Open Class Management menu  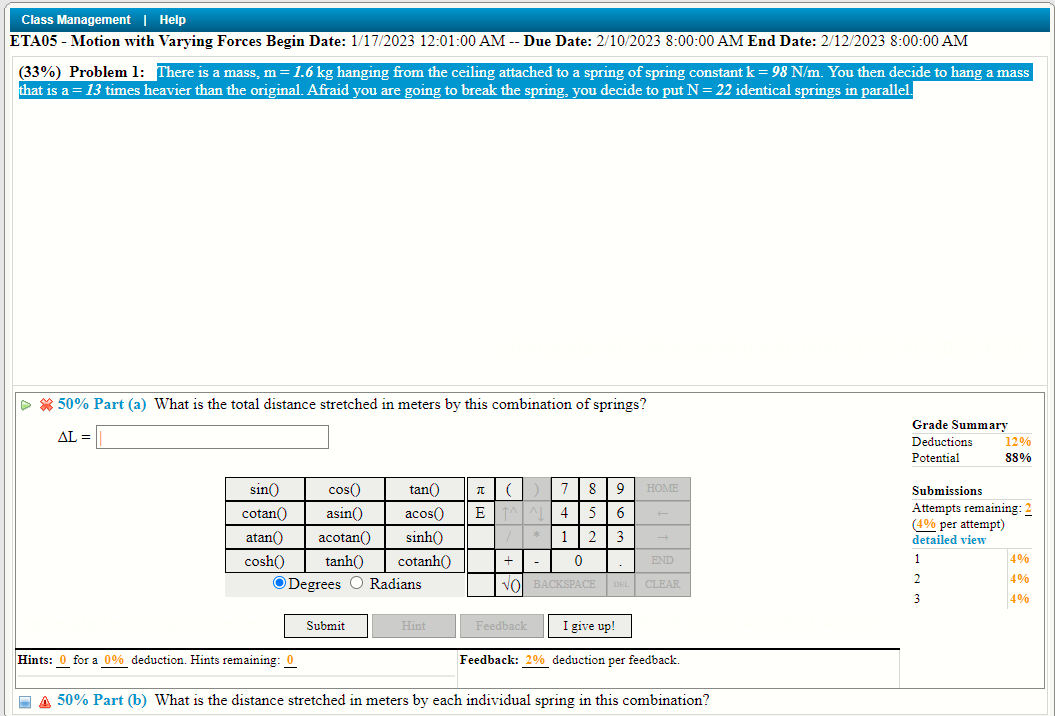76,20
